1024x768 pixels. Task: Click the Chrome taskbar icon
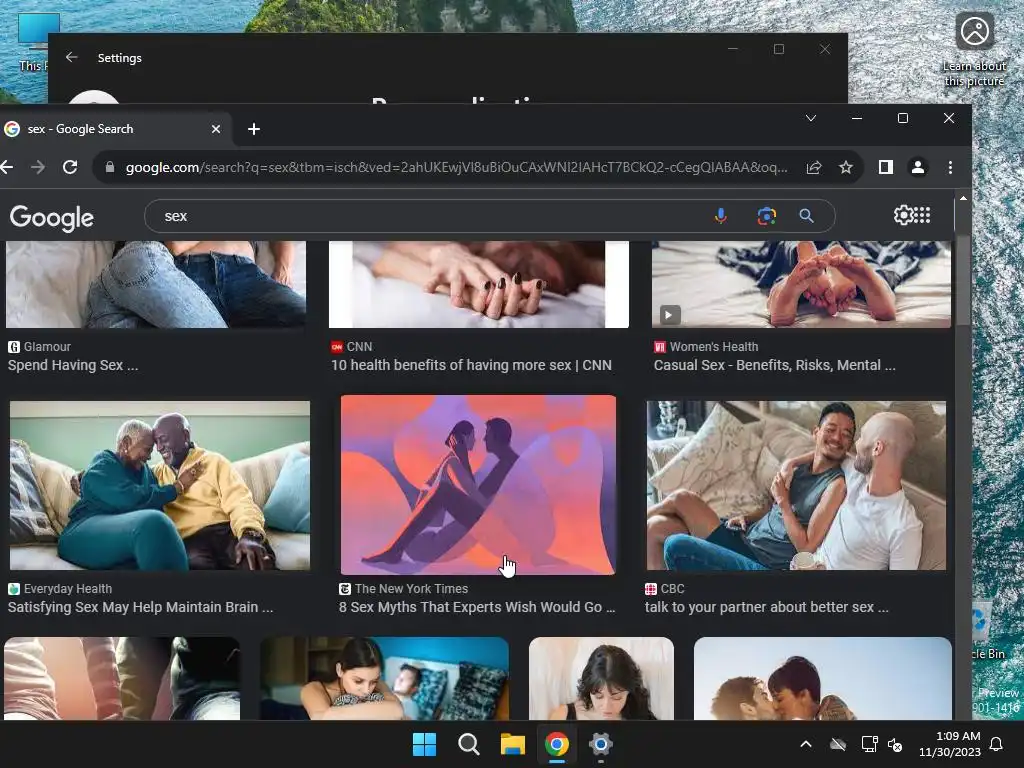[x=556, y=744]
